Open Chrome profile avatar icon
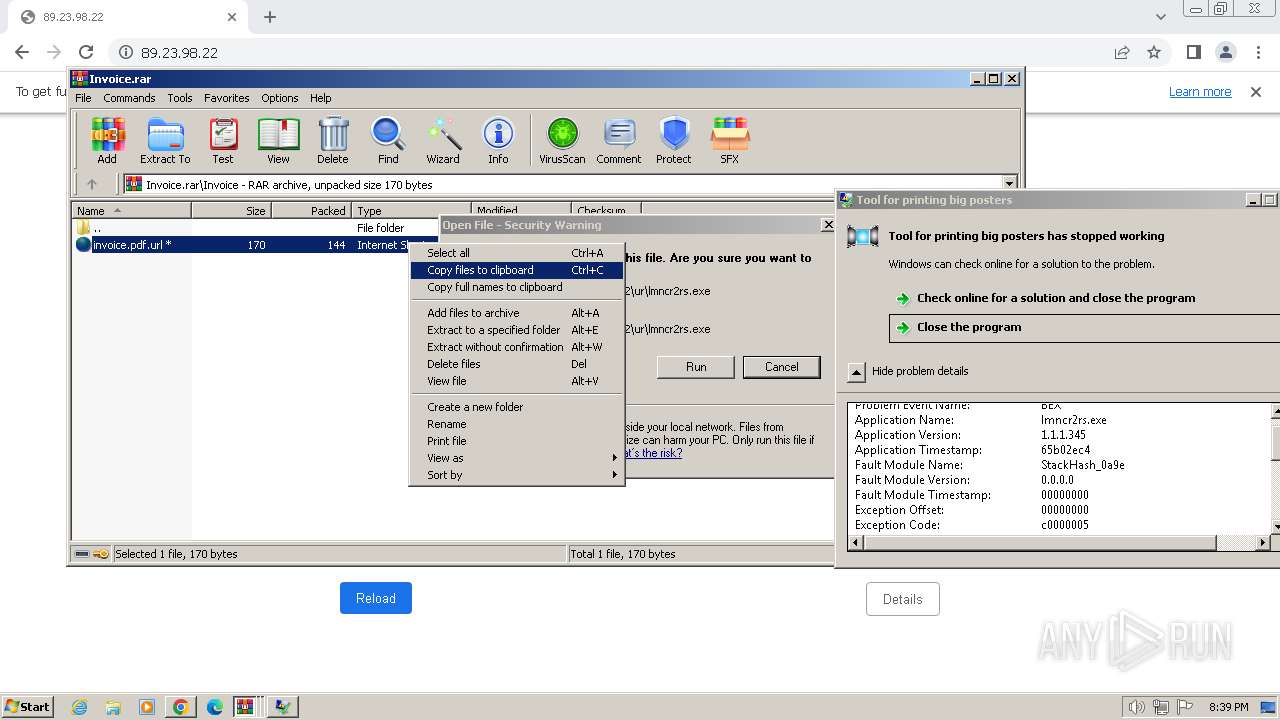 pyautogui.click(x=1225, y=52)
